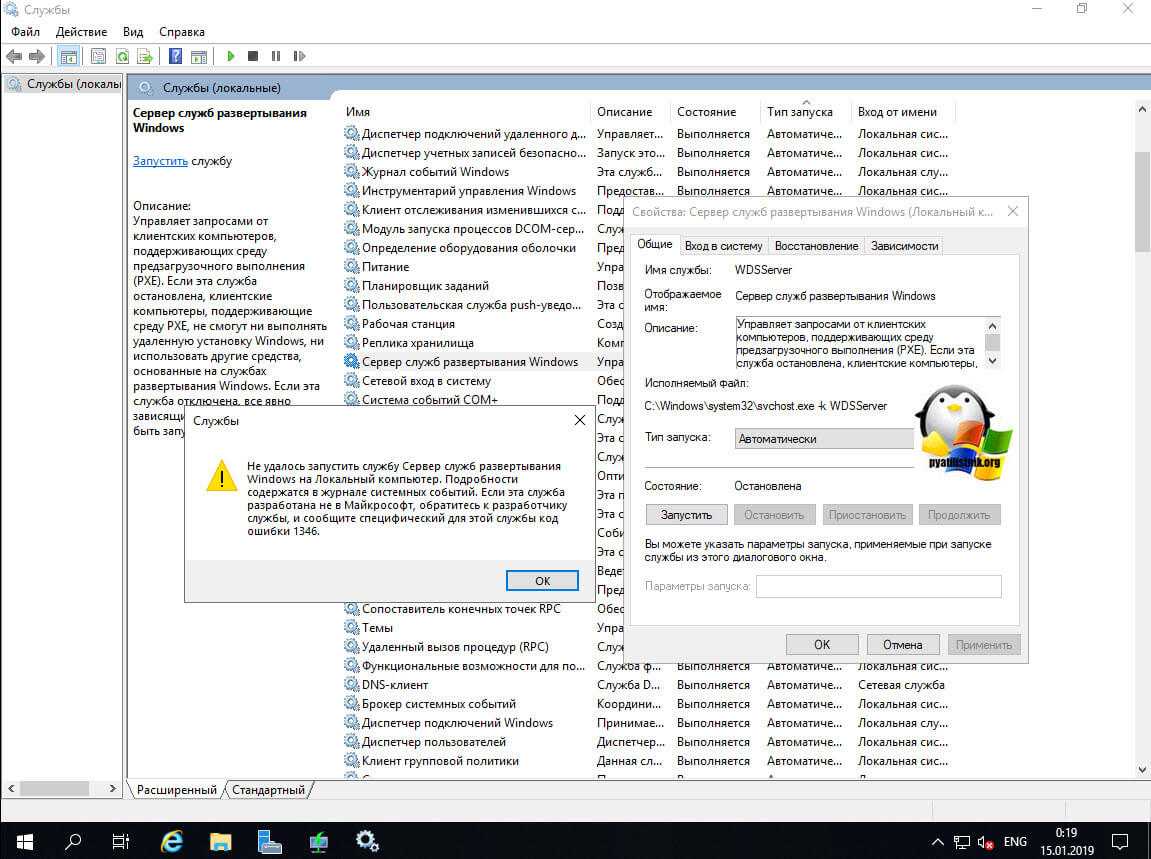Click the green Start Service toolbar icon
Screen dimensions: 1151x859
tap(231, 57)
